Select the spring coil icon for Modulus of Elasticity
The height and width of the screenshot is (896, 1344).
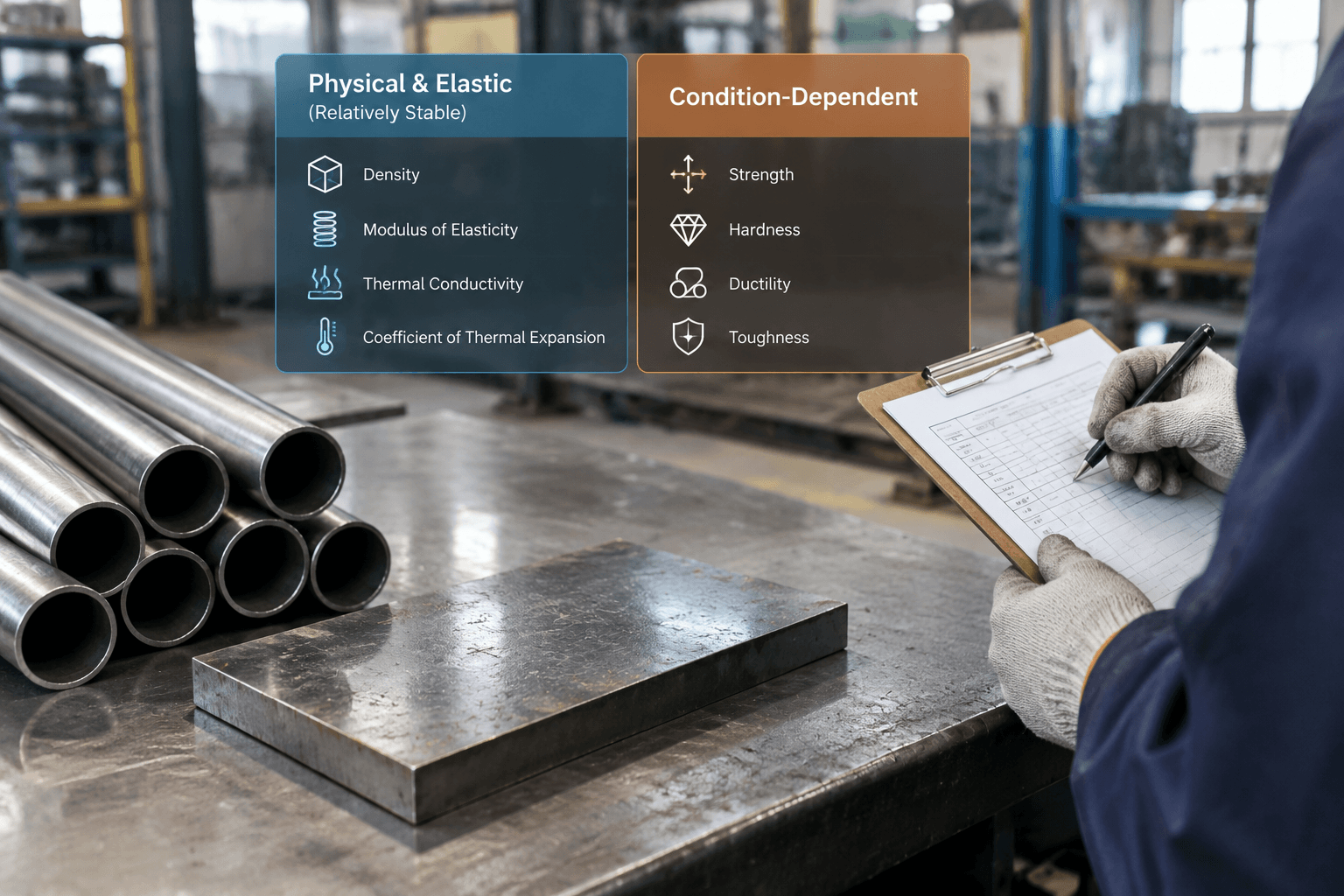pyautogui.click(x=325, y=229)
